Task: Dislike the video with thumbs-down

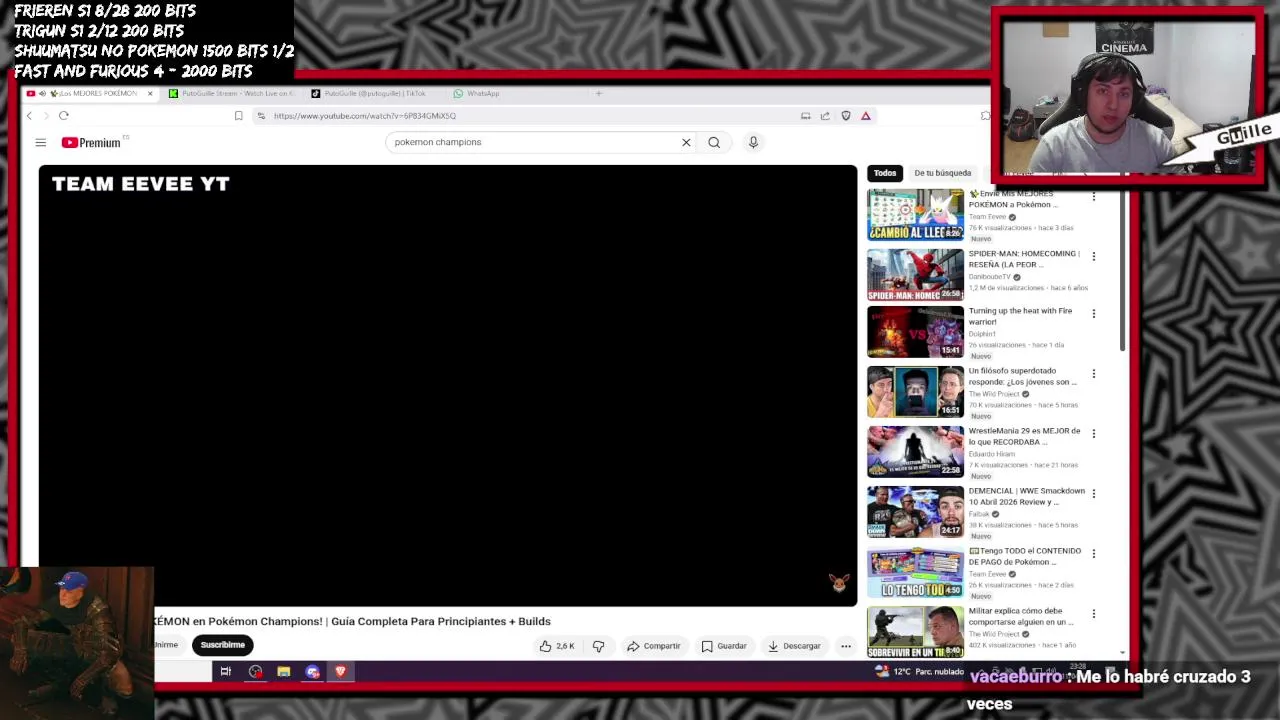Action: click(598, 646)
